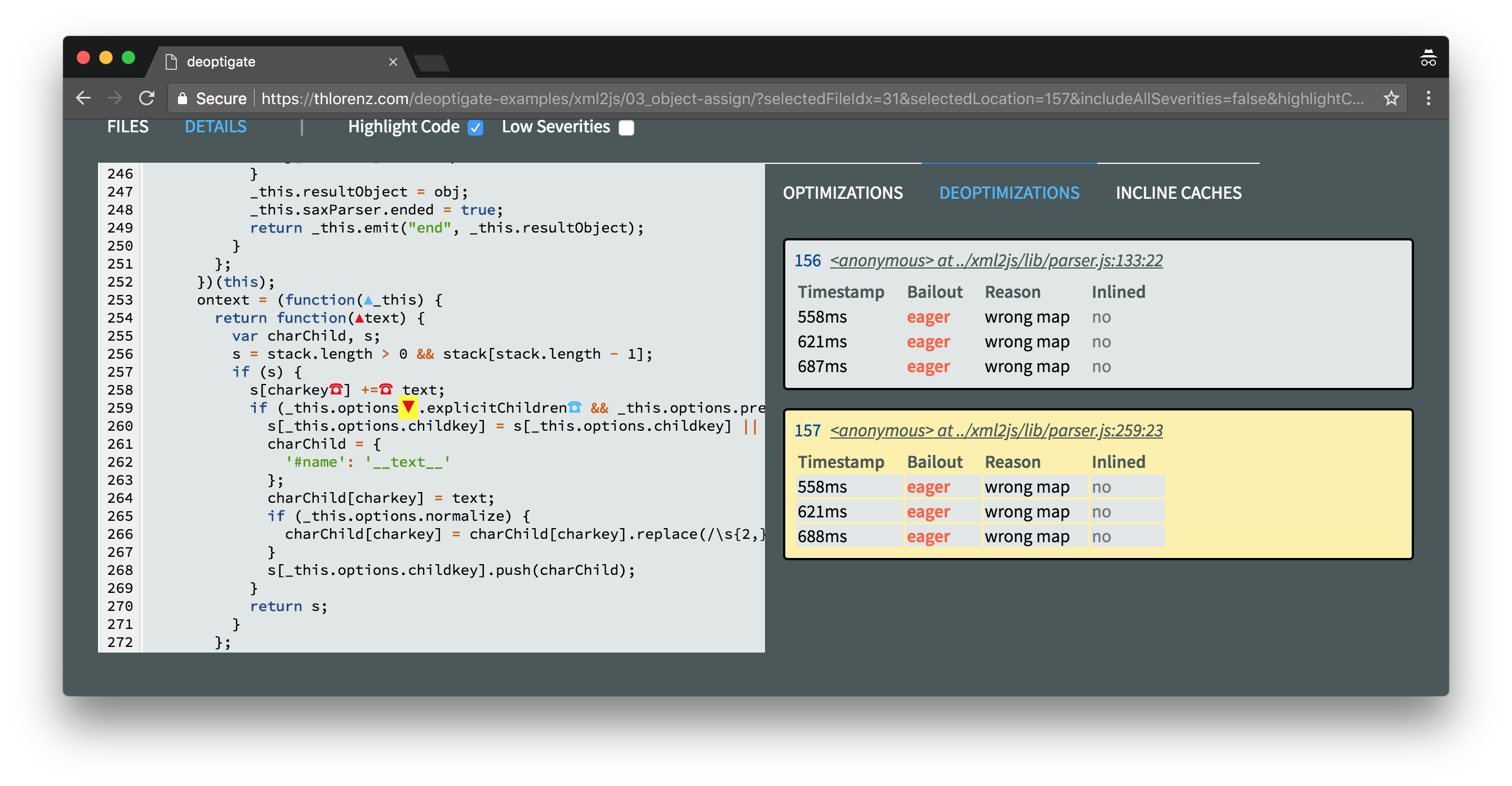Click the 558ms timestamp in entry 156

tap(822, 317)
